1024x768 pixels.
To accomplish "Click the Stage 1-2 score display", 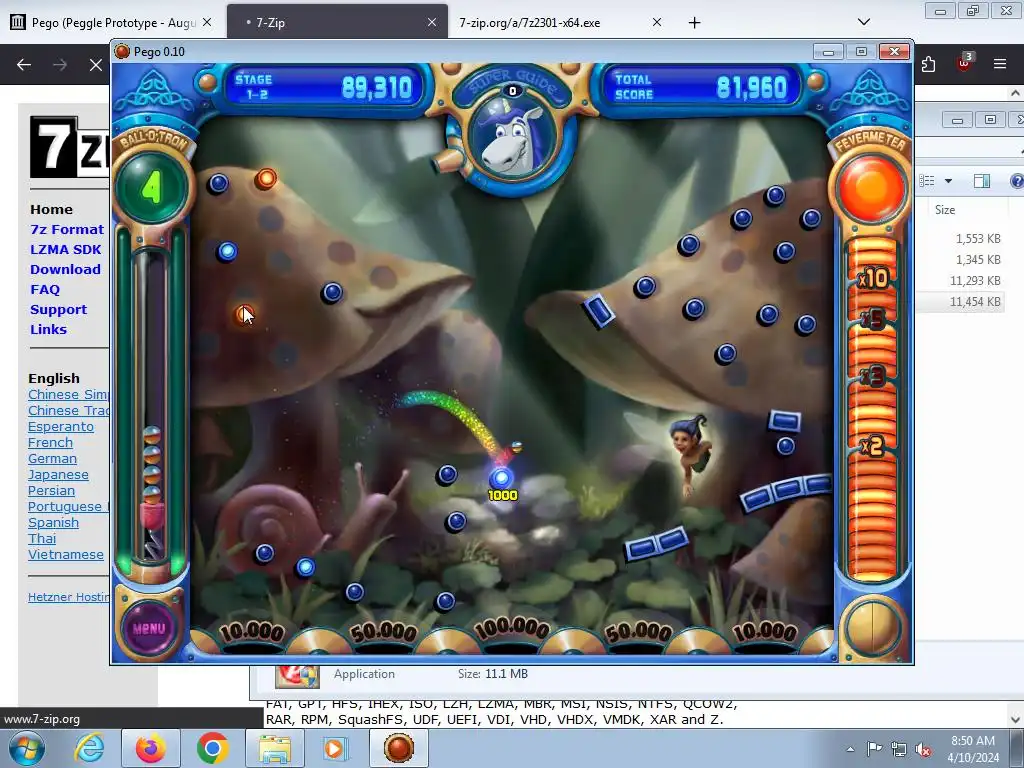I will [324, 87].
